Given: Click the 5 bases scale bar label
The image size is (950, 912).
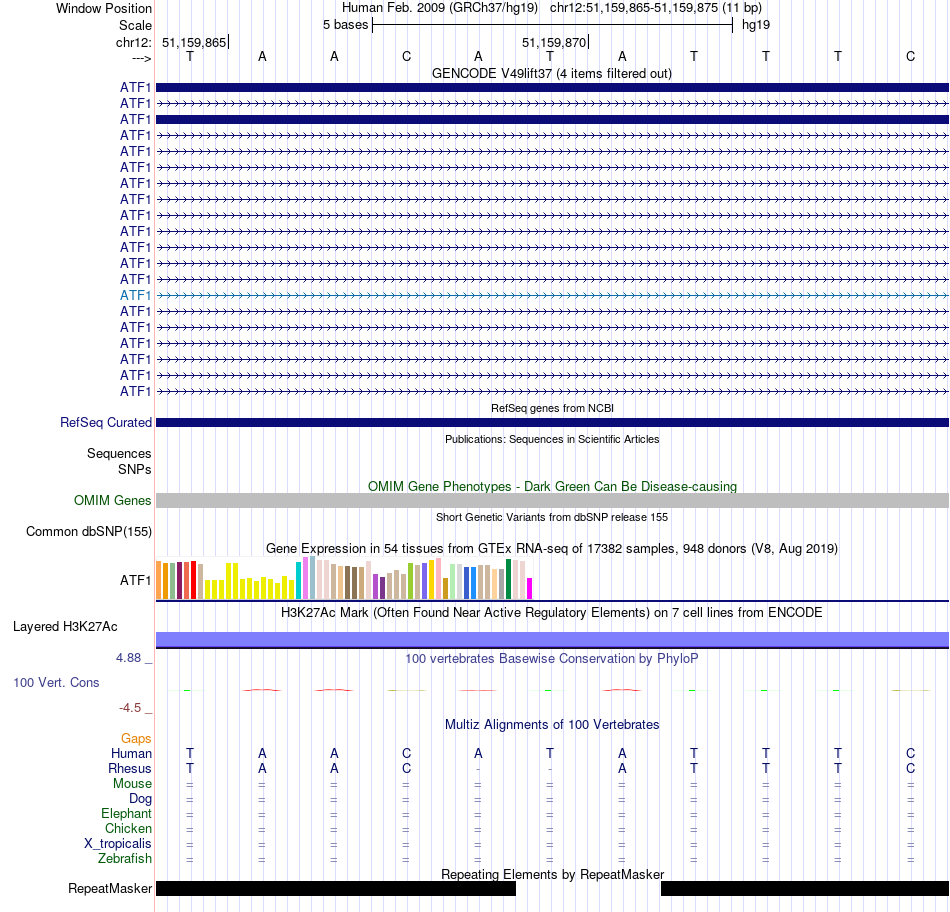Looking at the screenshot, I should point(345,25).
